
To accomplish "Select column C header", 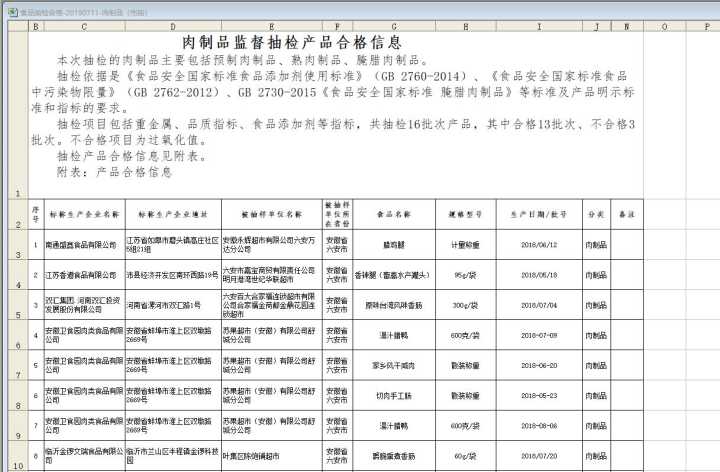I will tap(84, 27).
